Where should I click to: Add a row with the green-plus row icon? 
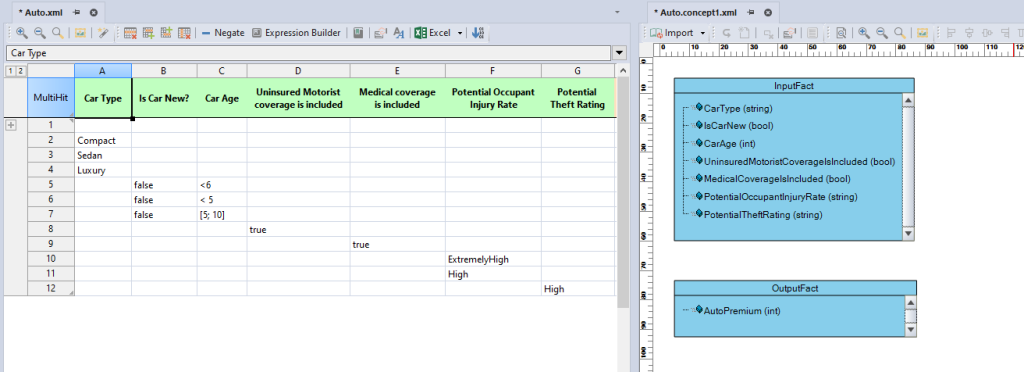148,33
